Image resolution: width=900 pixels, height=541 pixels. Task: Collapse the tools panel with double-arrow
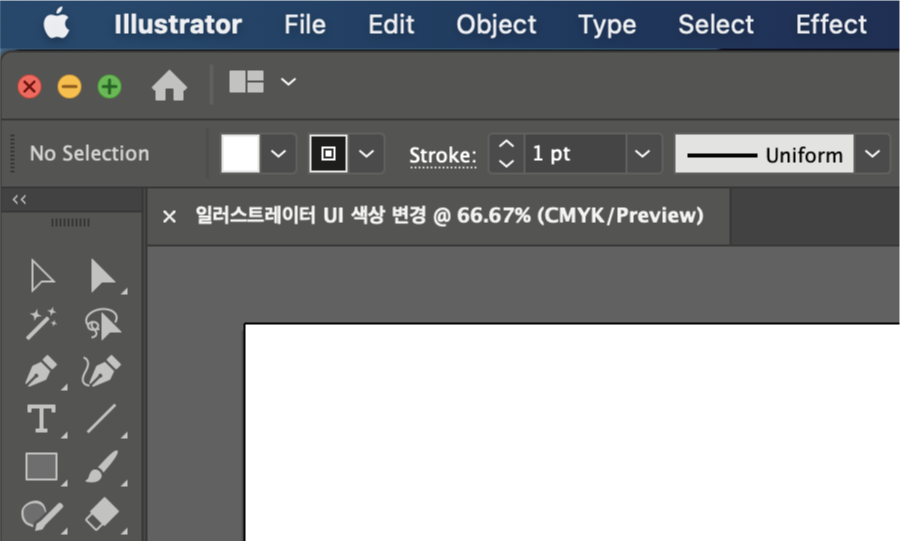point(19,200)
